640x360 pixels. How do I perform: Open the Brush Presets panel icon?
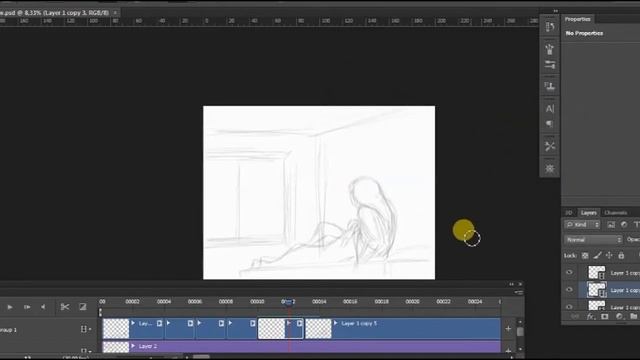(550, 49)
